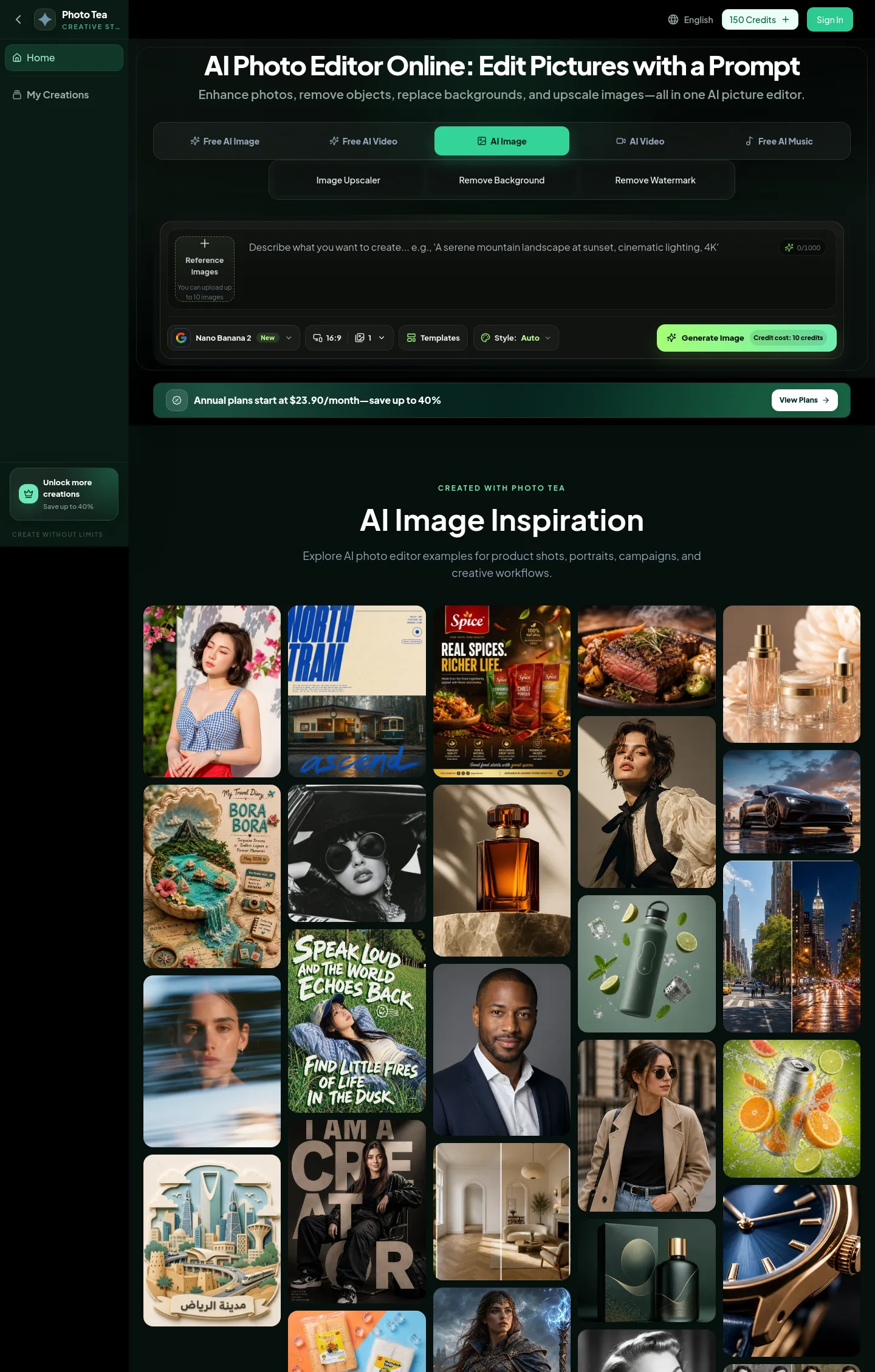
Task: Open My Creations in sidebar
Action: tap(64, 95)
